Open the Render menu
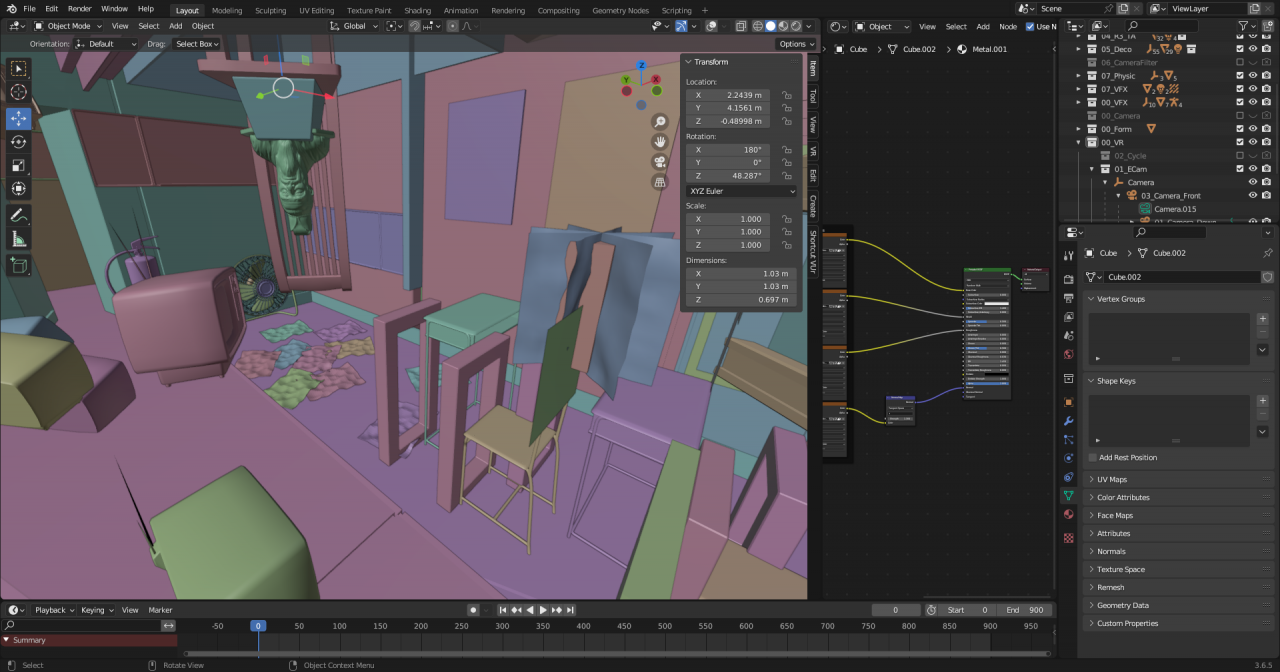Viewport: 1280px width, 672px height. 79,9
